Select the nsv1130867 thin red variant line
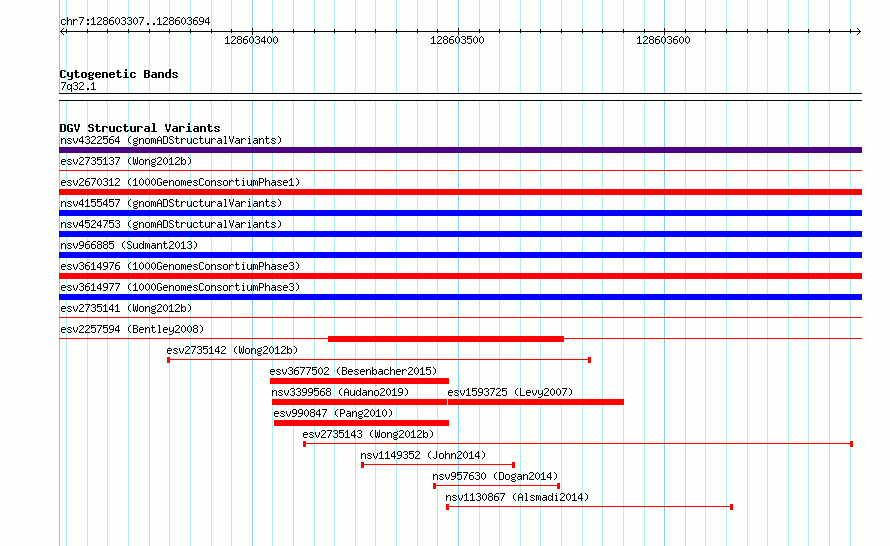The width and height of the screenshot is (890, 546). click(x=589, y=507)
